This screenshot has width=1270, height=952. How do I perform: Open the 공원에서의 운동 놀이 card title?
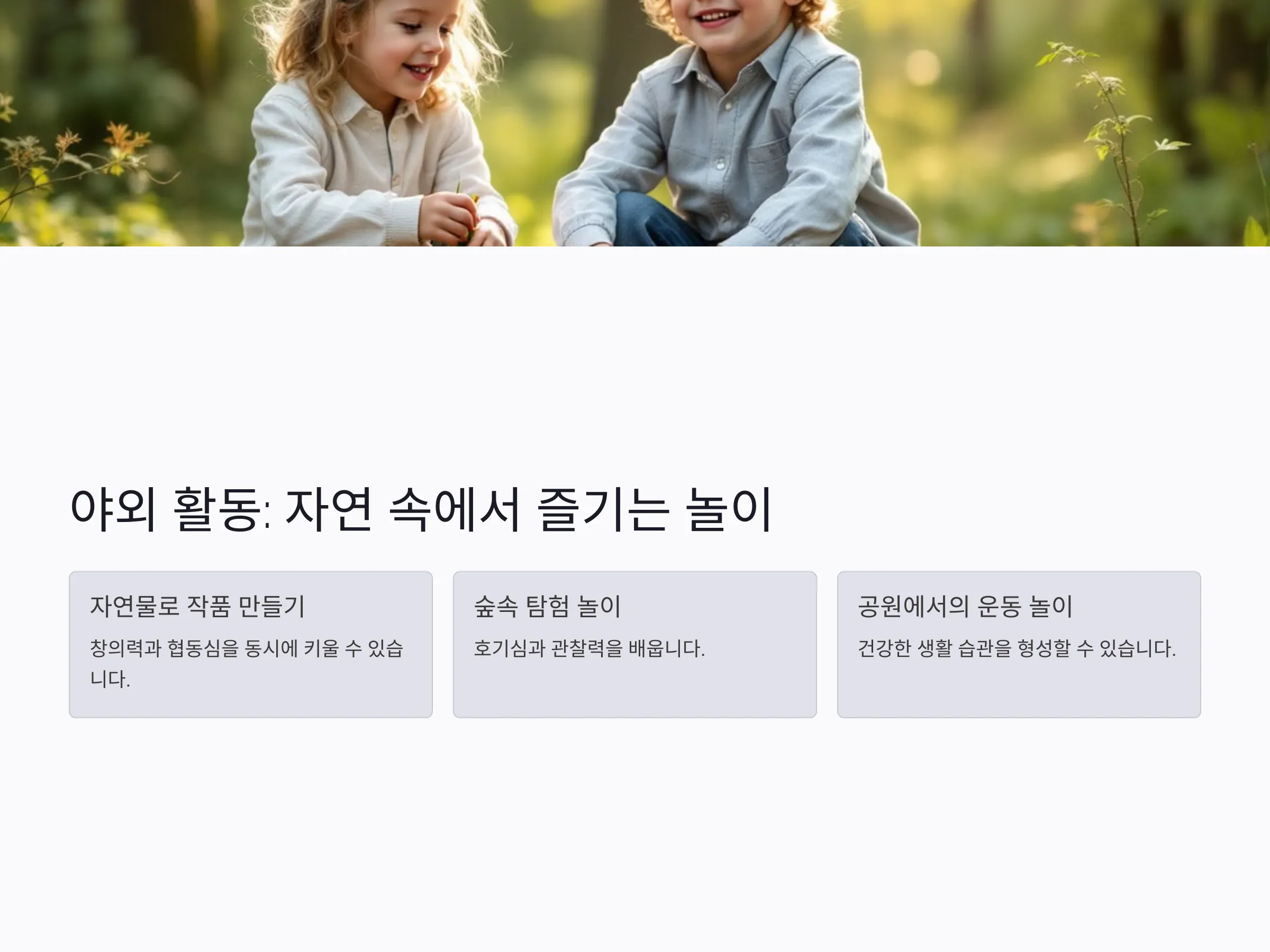tap(965, 607)
